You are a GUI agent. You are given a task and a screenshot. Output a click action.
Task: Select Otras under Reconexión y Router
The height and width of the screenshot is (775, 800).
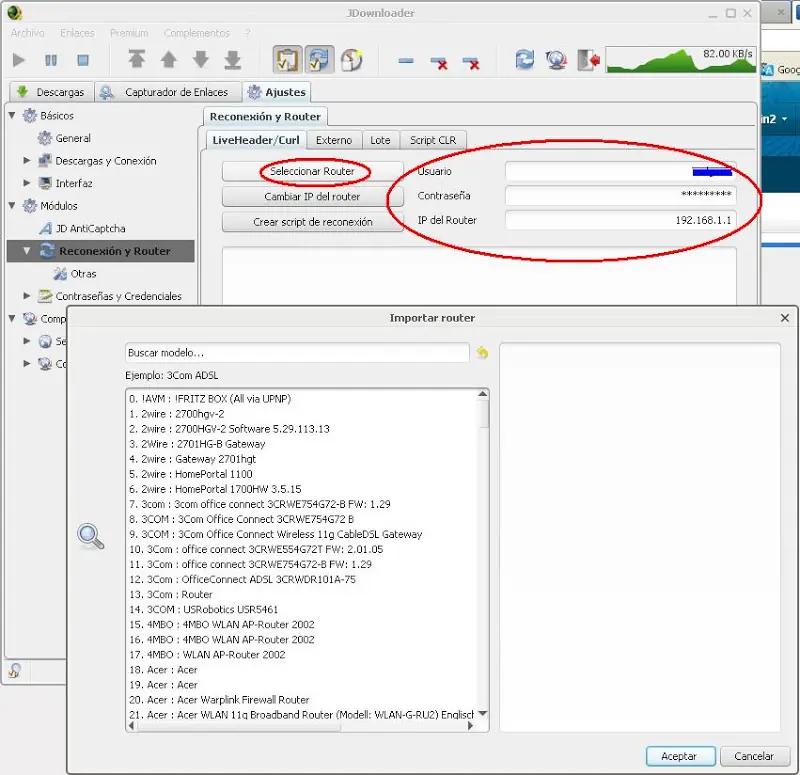click(83, 274)
